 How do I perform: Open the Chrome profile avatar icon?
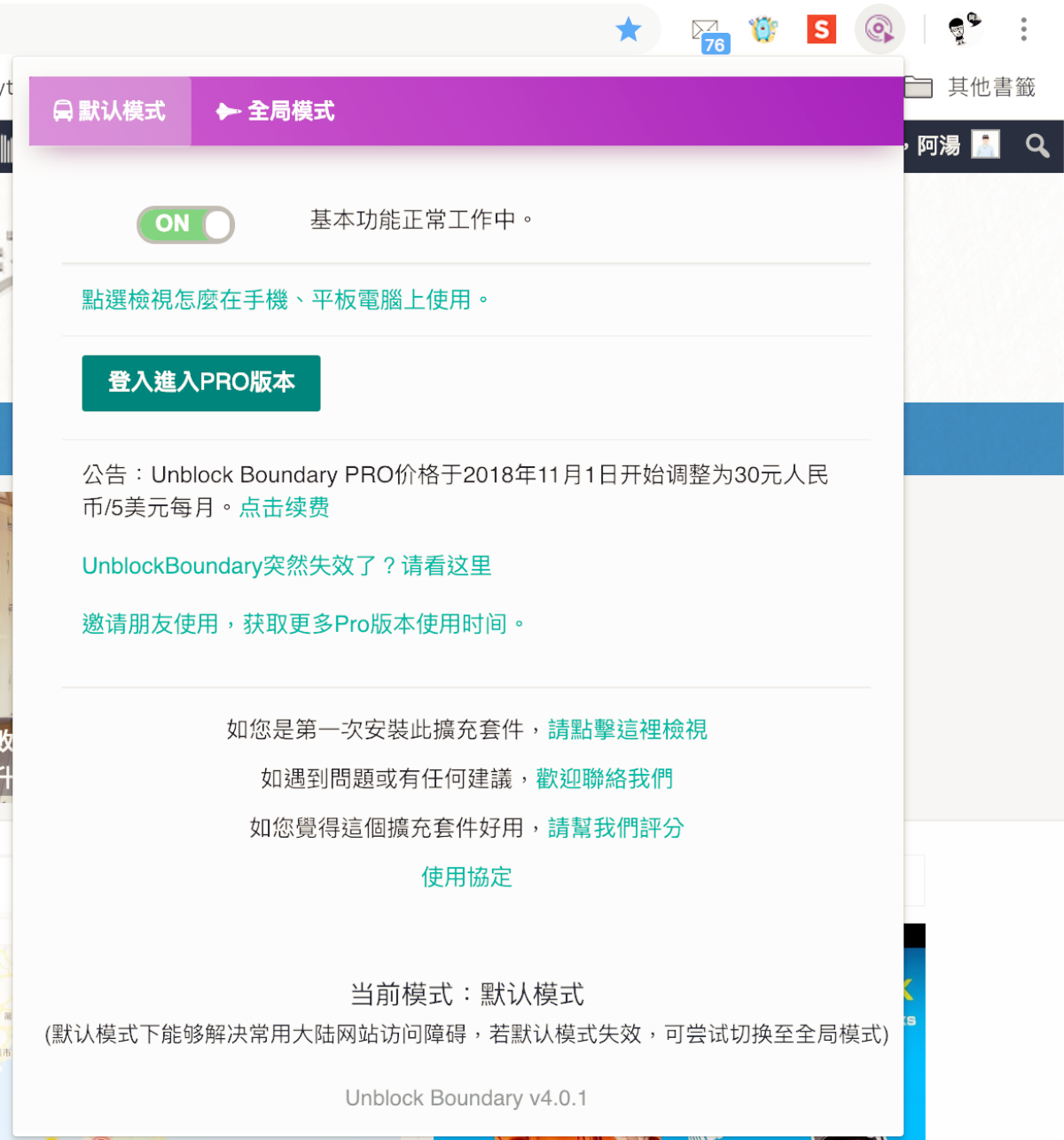click(963, 30)
